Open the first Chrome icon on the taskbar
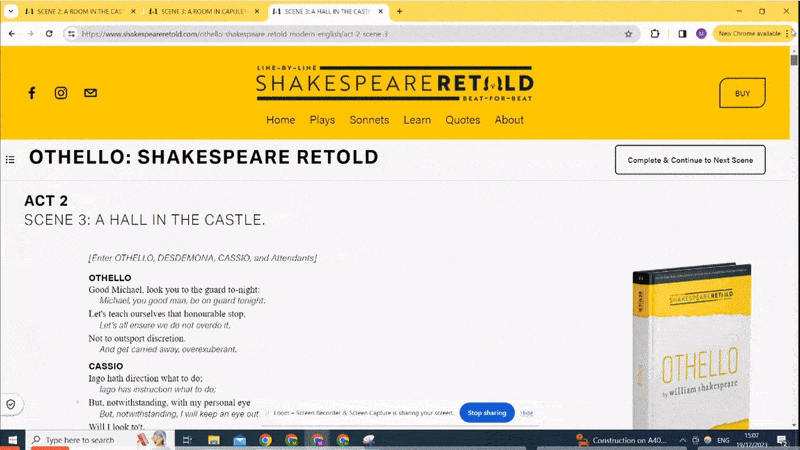 (265, 440)
